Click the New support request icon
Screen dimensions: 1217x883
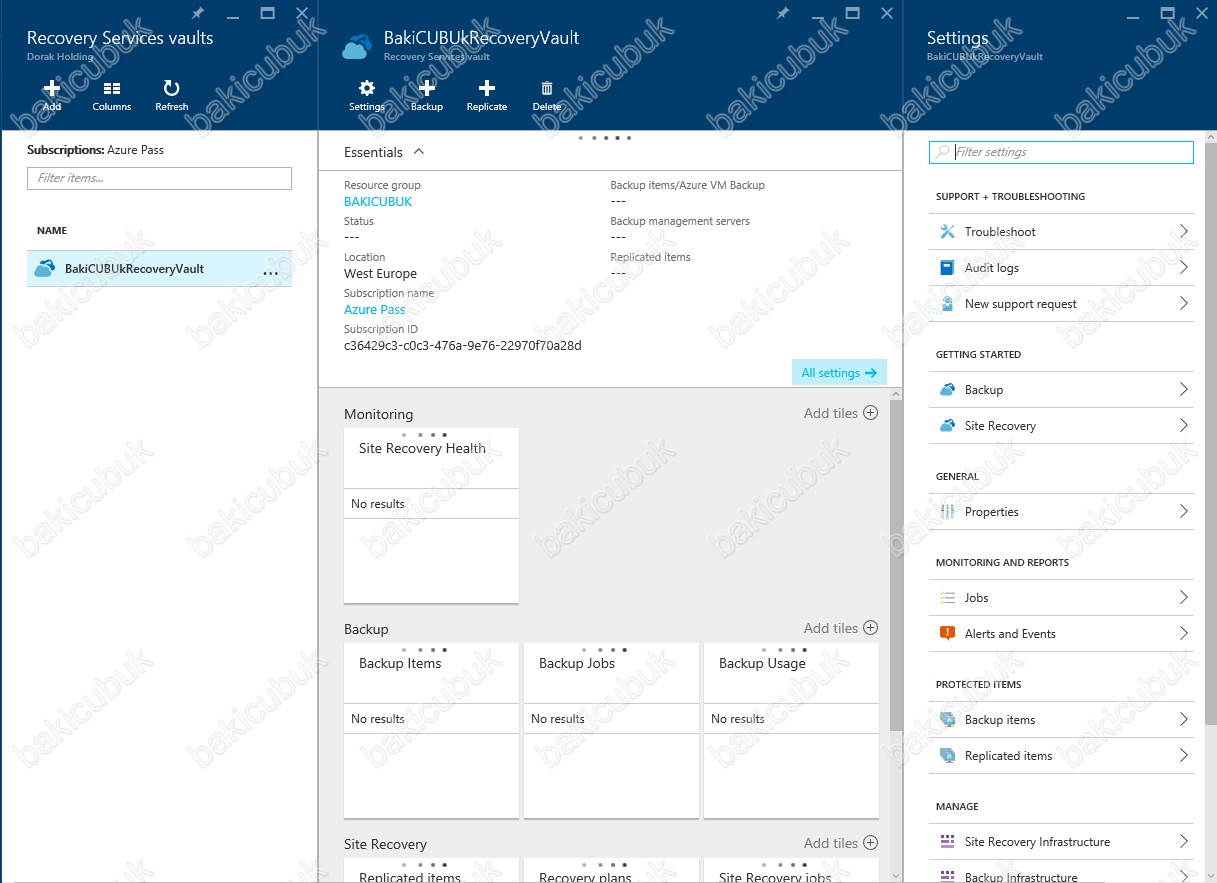pos(947,304)
